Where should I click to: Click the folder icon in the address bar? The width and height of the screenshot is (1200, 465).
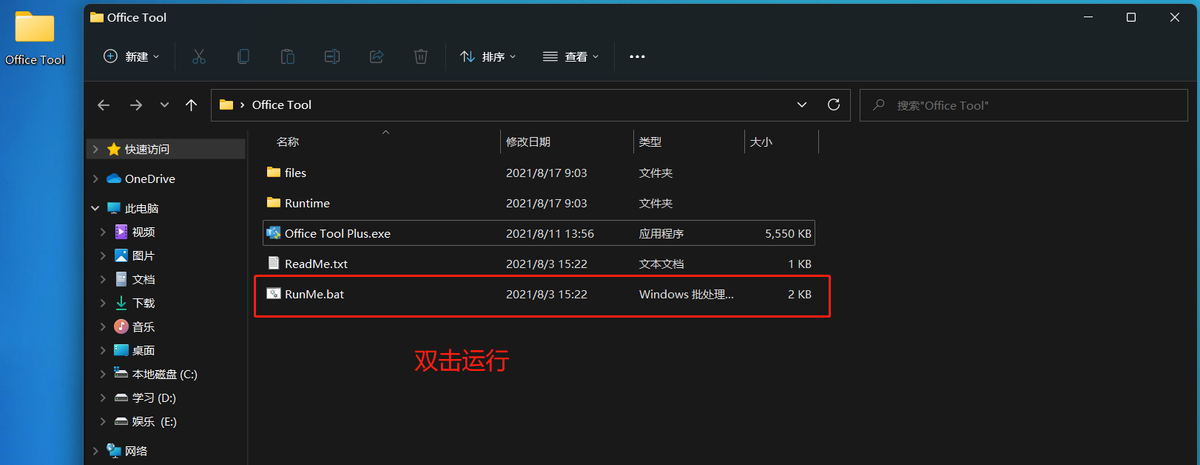[226, 105]
